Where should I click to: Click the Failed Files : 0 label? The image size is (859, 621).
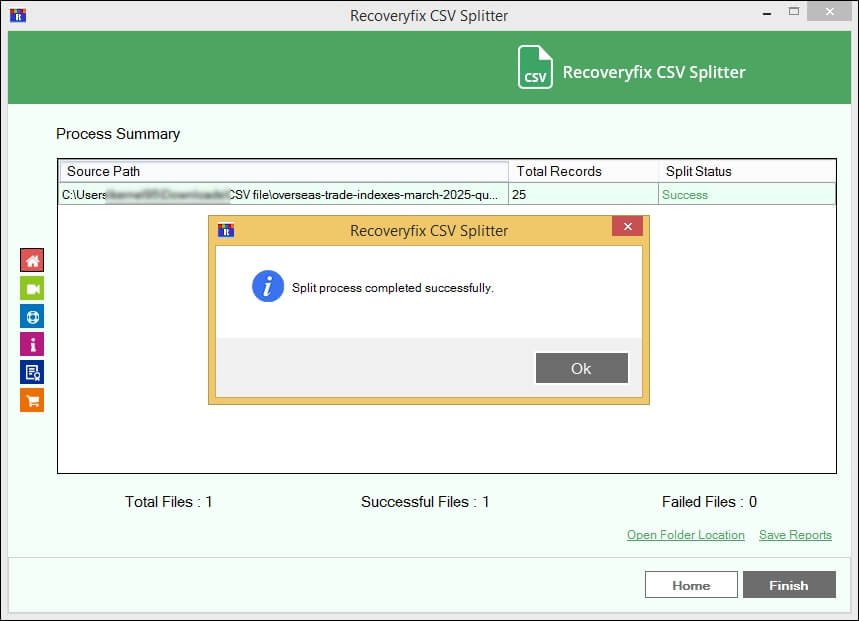[x=709, y=502]
